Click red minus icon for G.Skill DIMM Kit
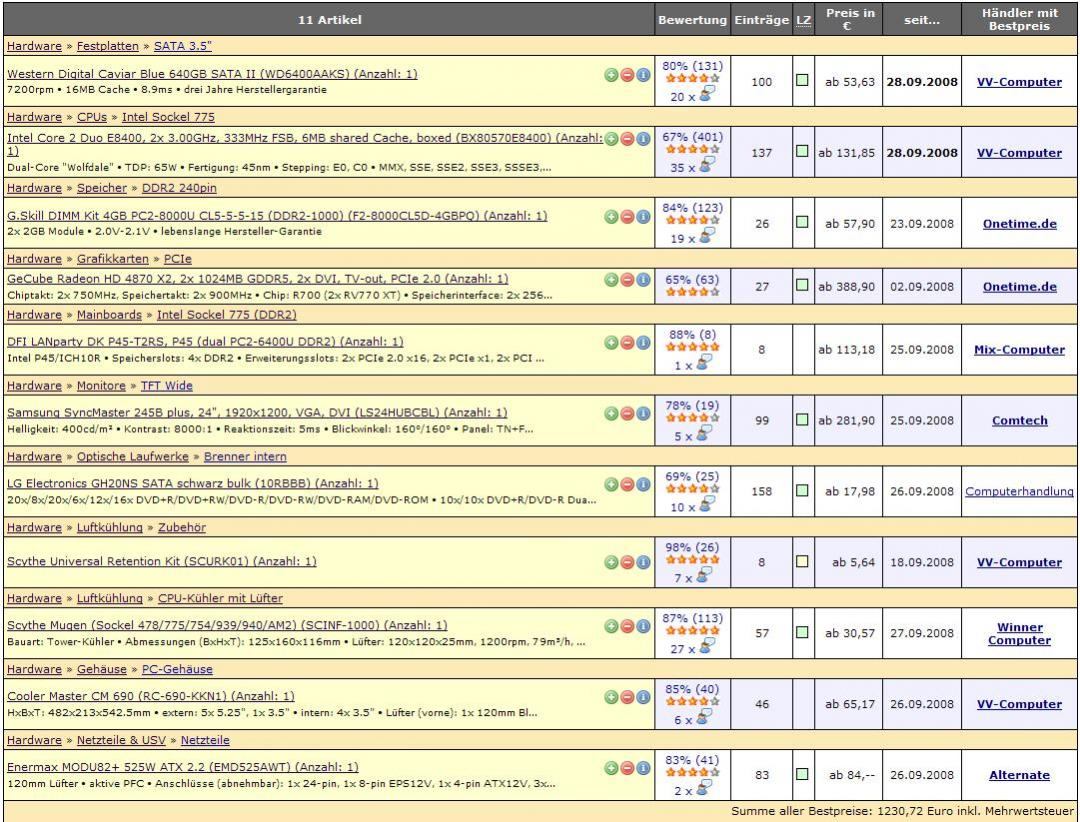 (627, 217)
